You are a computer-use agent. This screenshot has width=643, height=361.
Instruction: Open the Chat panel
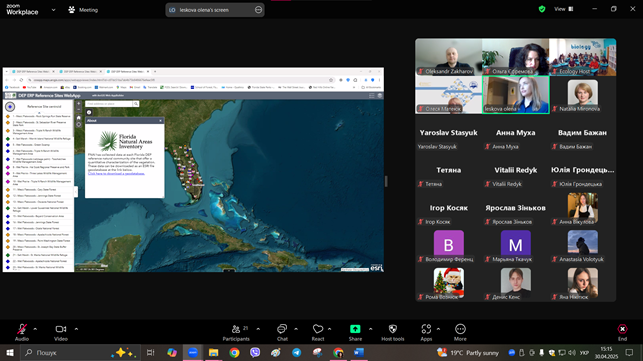tap(282, 332)
